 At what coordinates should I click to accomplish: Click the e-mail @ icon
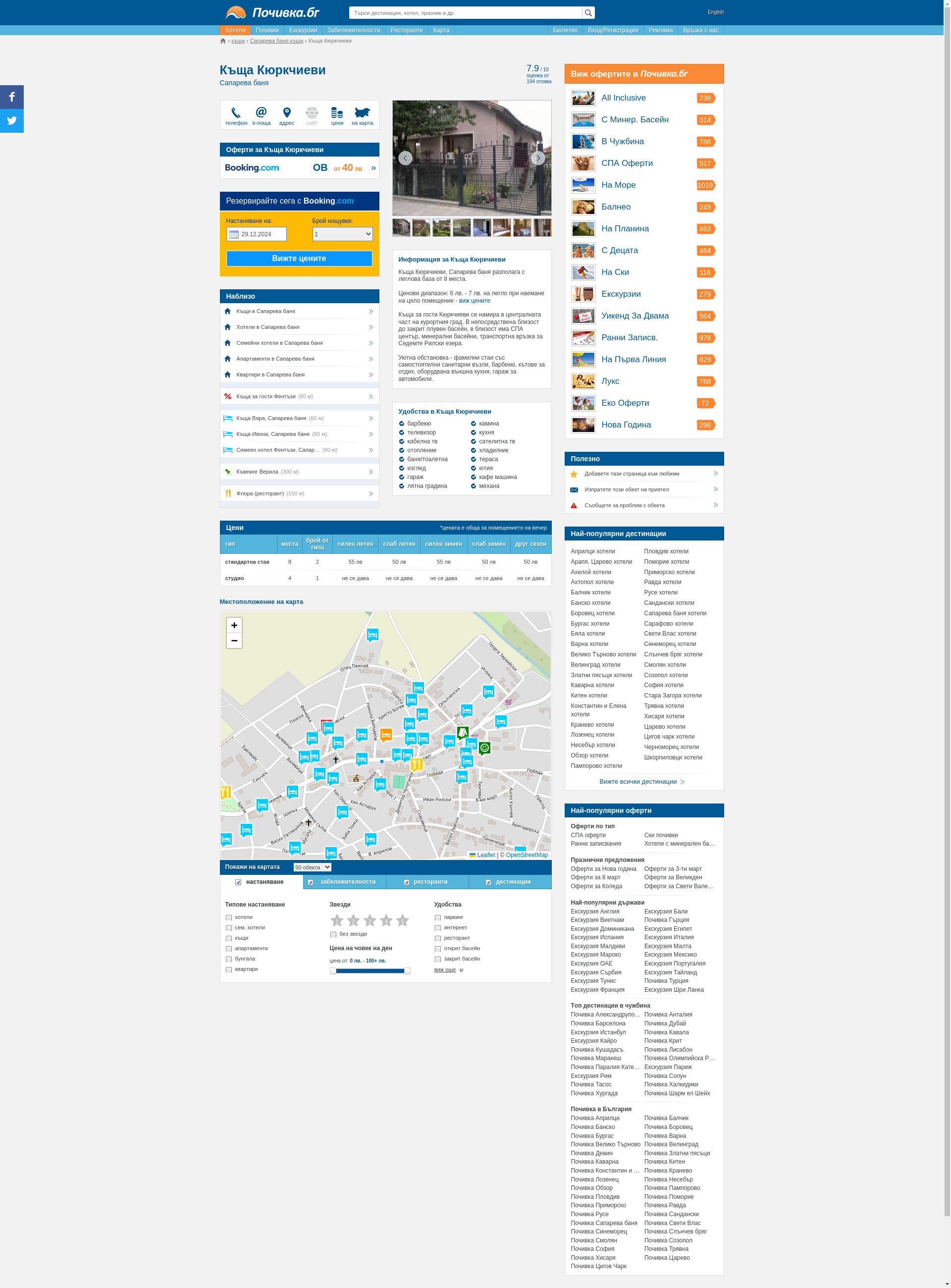tap(261, 112)
